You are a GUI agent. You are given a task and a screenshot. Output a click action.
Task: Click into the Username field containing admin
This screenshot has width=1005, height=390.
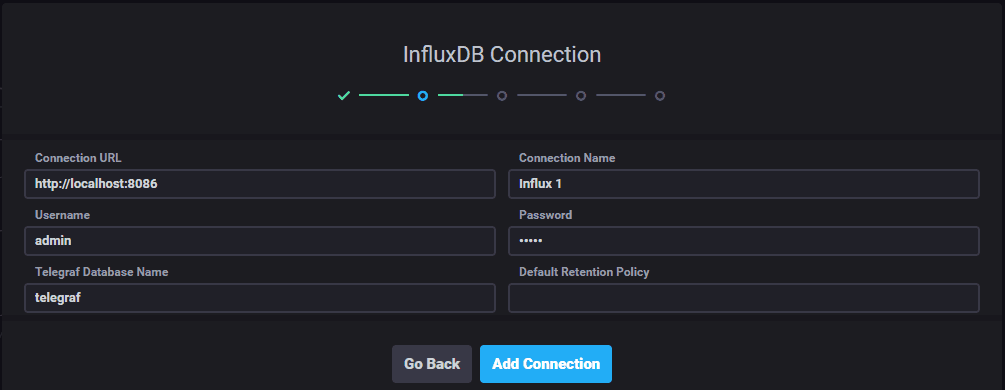click(260, 241)
